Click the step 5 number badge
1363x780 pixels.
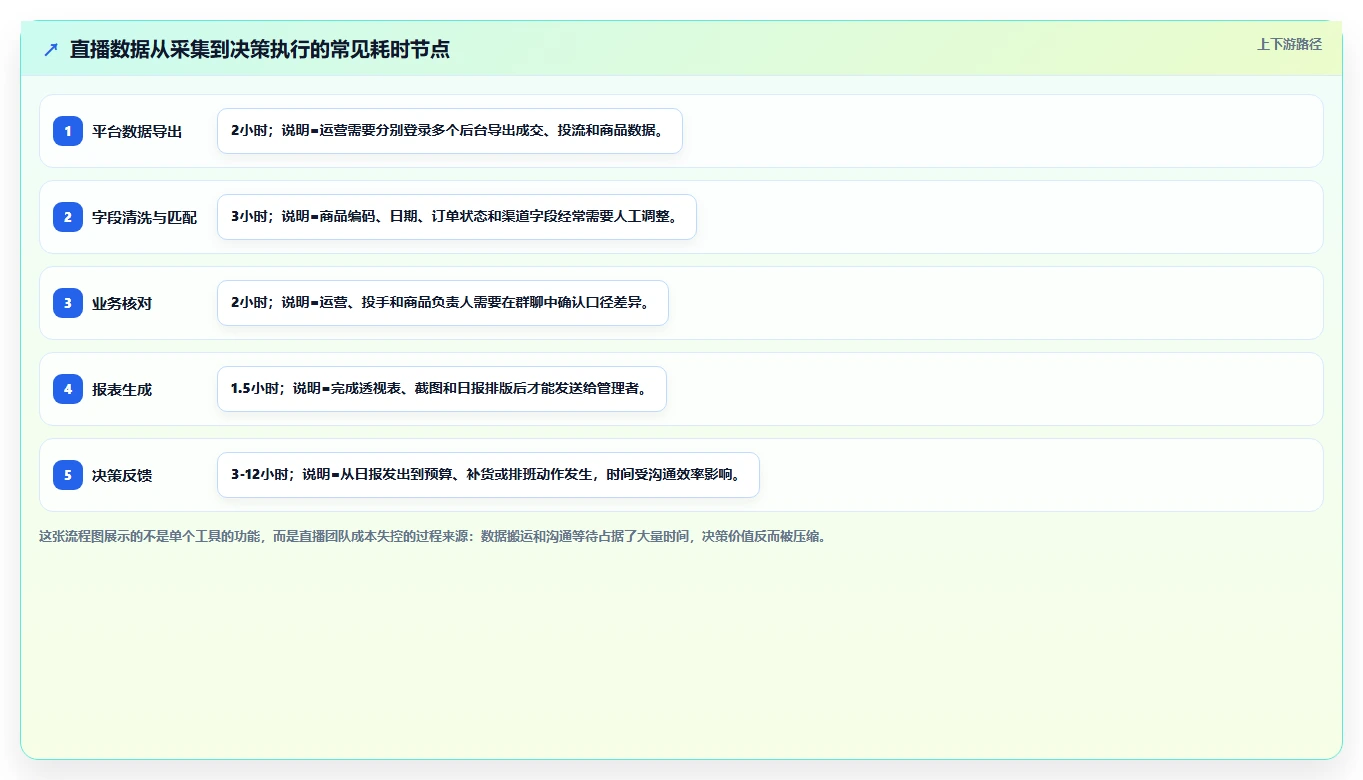tap(68, 475)
